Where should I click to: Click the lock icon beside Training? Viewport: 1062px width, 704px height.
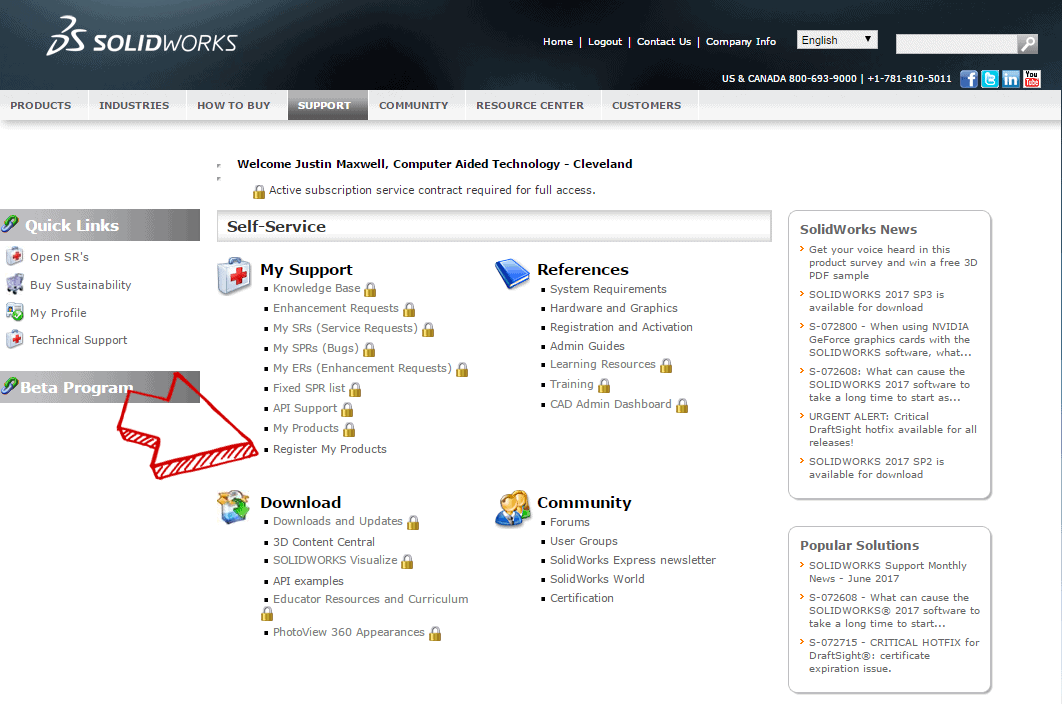604,386
